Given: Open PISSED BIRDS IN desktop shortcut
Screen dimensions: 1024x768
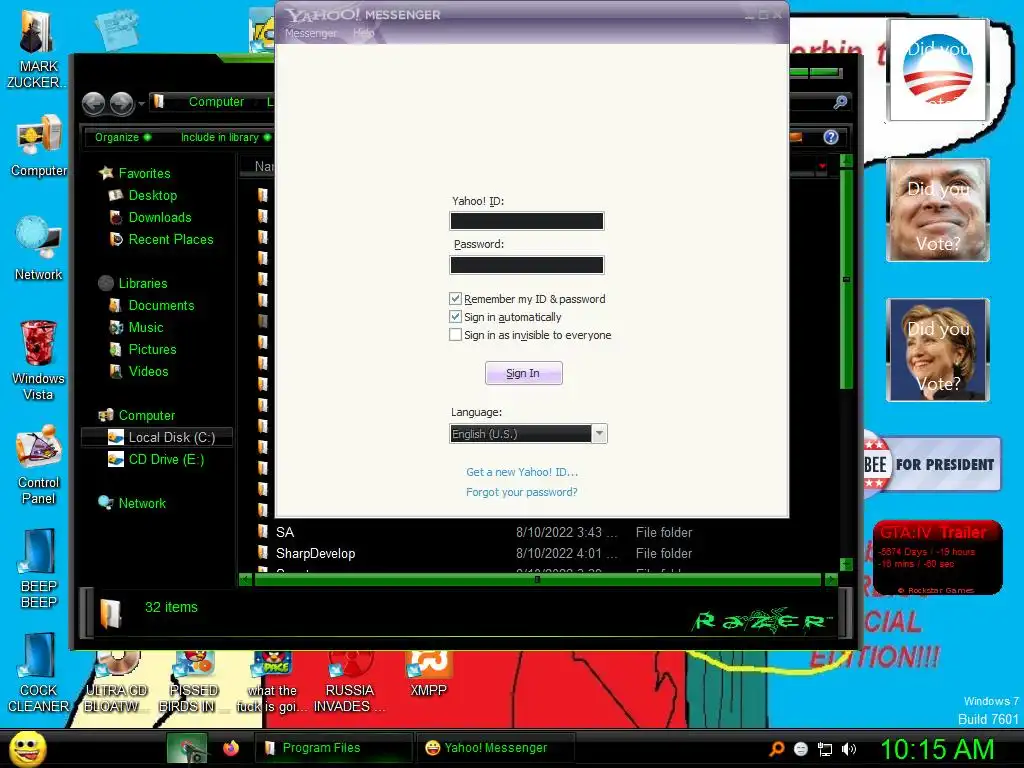Looking at the screenshot, I should point(194,682).
